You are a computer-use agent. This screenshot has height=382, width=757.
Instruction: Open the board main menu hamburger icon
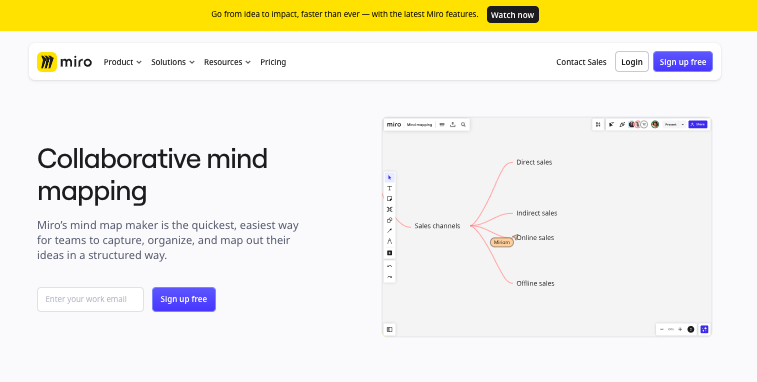point(442,125)
